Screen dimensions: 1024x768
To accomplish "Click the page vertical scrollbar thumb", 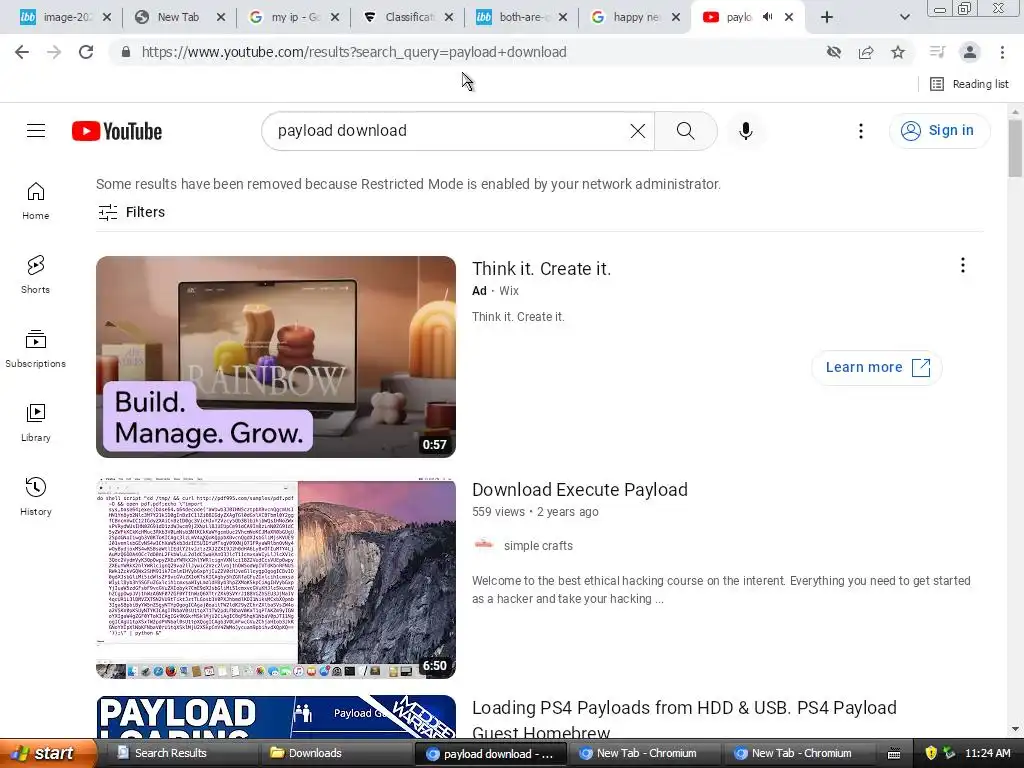I will click(x=1015, y=148).
